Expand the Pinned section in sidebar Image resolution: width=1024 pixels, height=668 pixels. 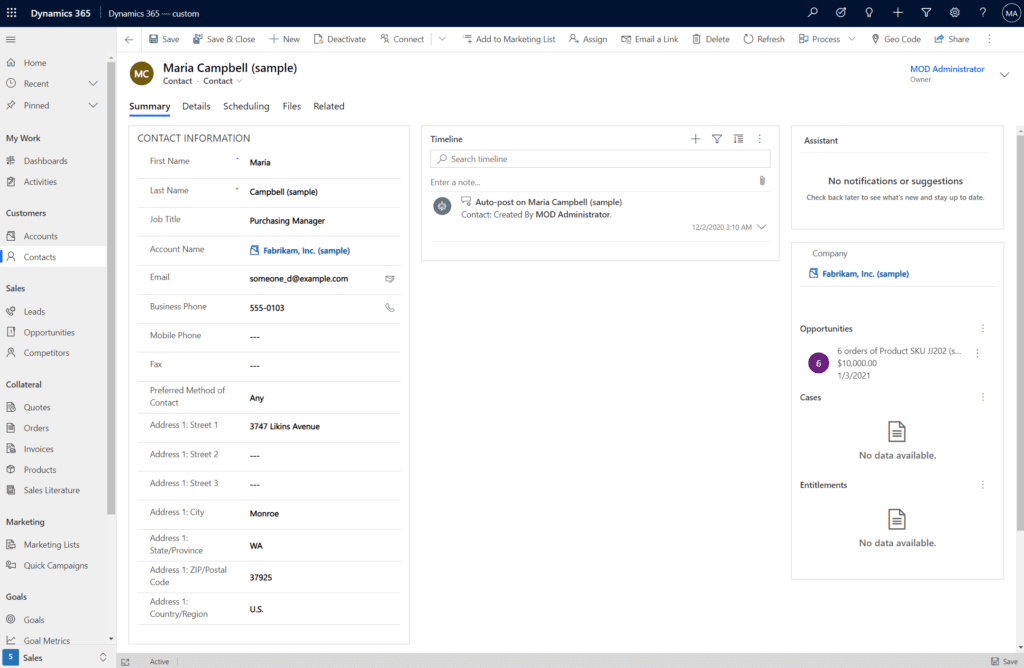click(x=93, y=105)
